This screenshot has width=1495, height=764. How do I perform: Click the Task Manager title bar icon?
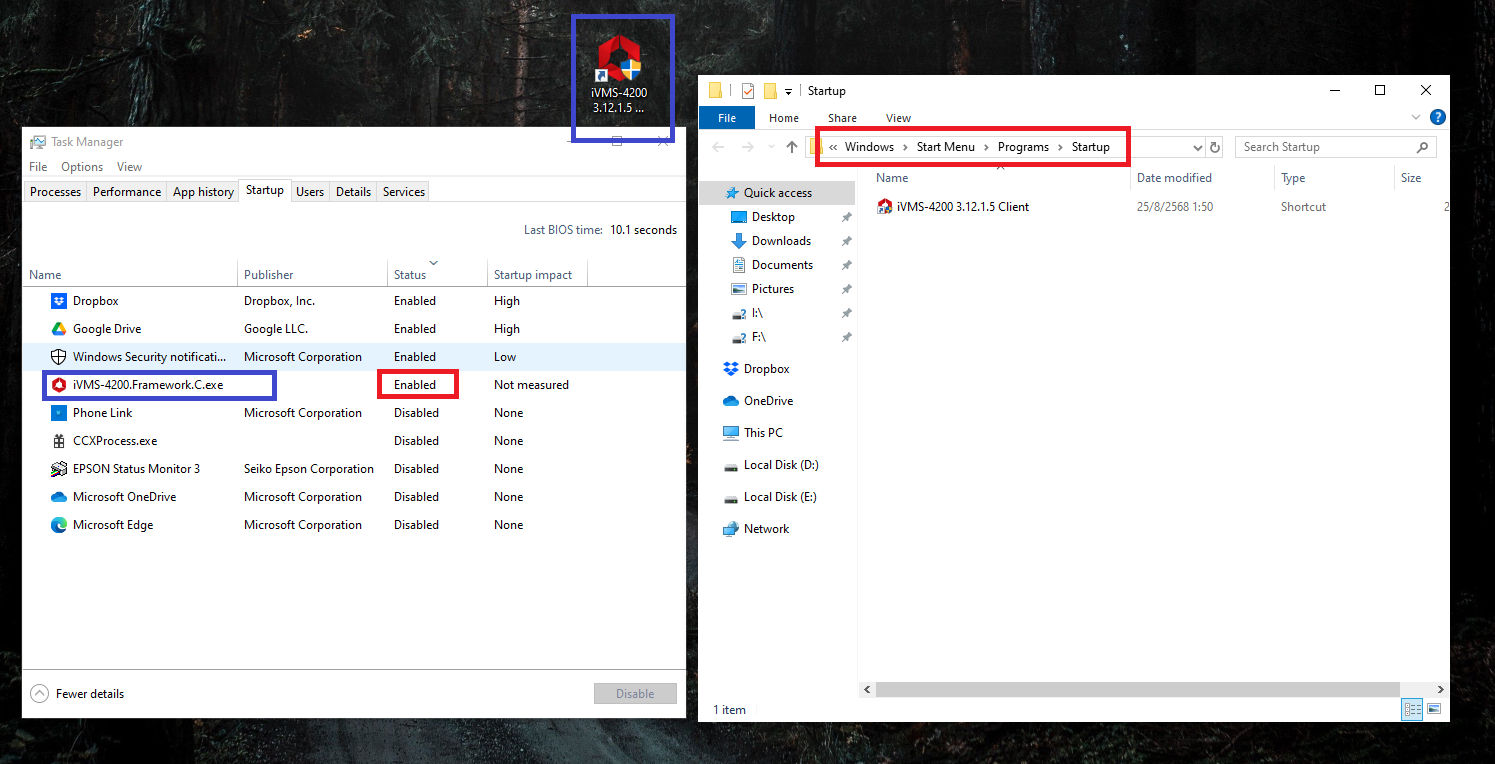pyautogui.click(x=38, y=142)
